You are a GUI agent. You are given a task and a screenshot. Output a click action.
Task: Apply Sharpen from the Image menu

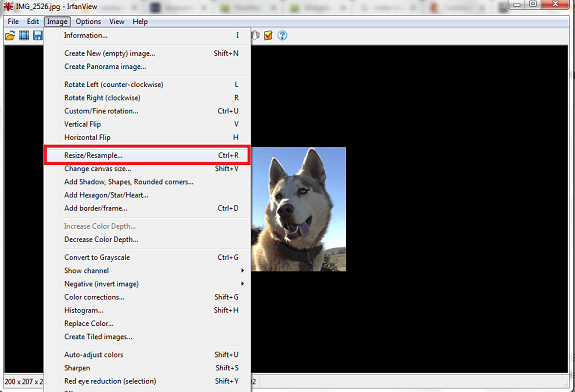pyautogui.click(x=147, y=368)
